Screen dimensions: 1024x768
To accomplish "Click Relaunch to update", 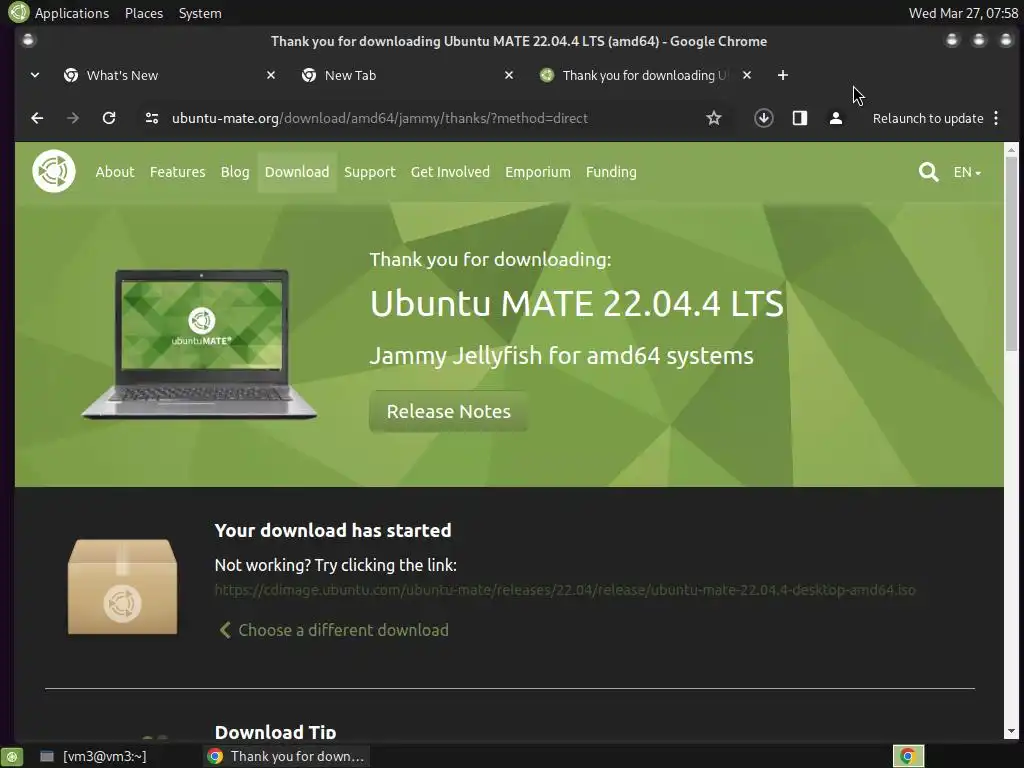I will (x=928, y=118).
